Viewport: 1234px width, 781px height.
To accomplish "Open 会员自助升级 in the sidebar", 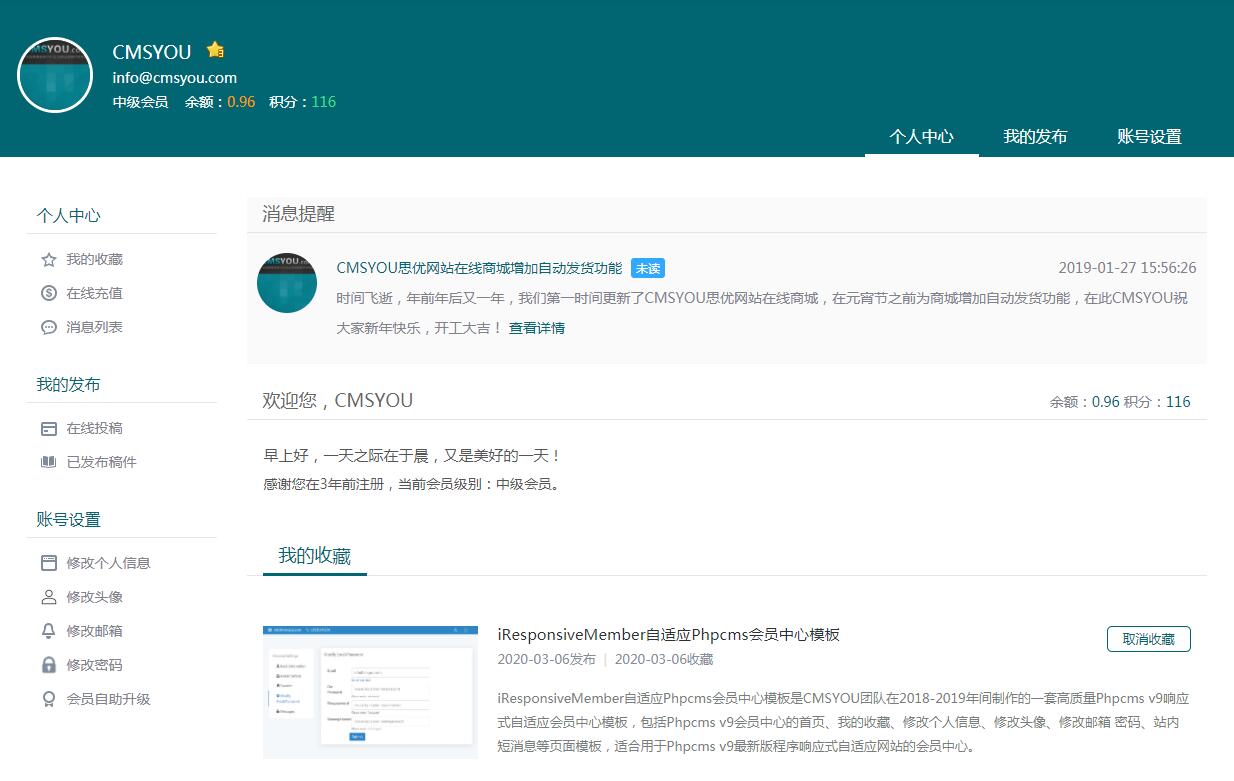I will [x=109, y=700].
